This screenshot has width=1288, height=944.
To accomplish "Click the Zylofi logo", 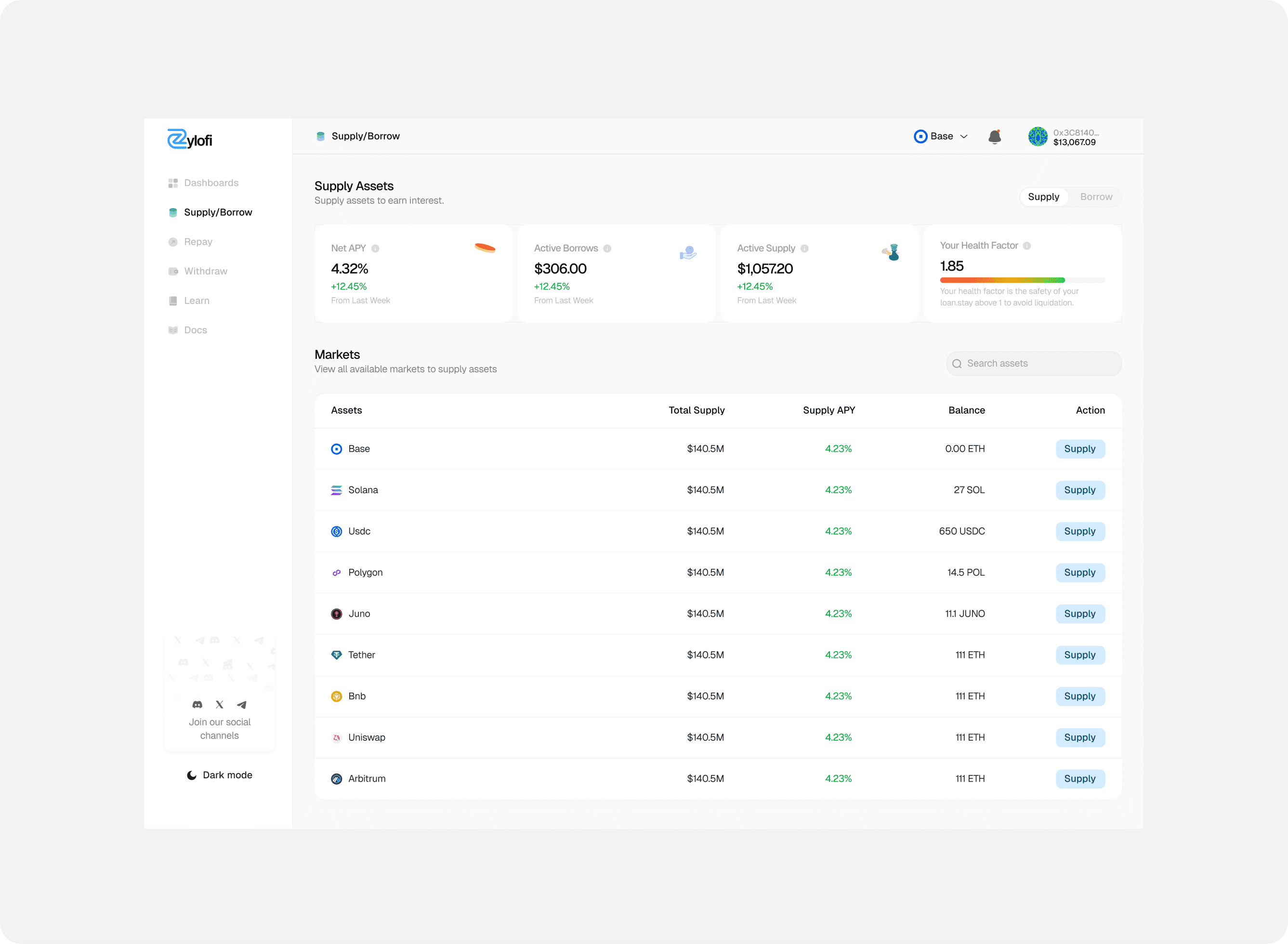I will pos(190,139).
